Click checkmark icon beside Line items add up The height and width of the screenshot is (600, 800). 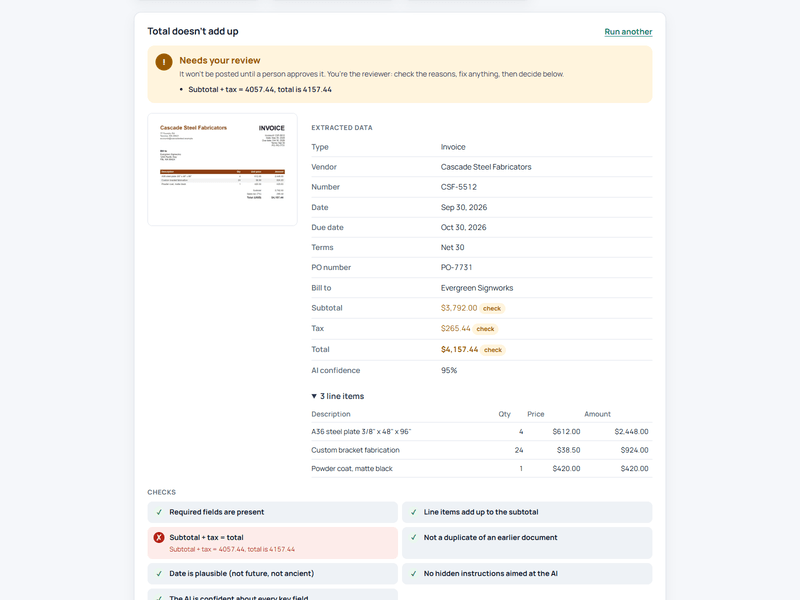414,512
